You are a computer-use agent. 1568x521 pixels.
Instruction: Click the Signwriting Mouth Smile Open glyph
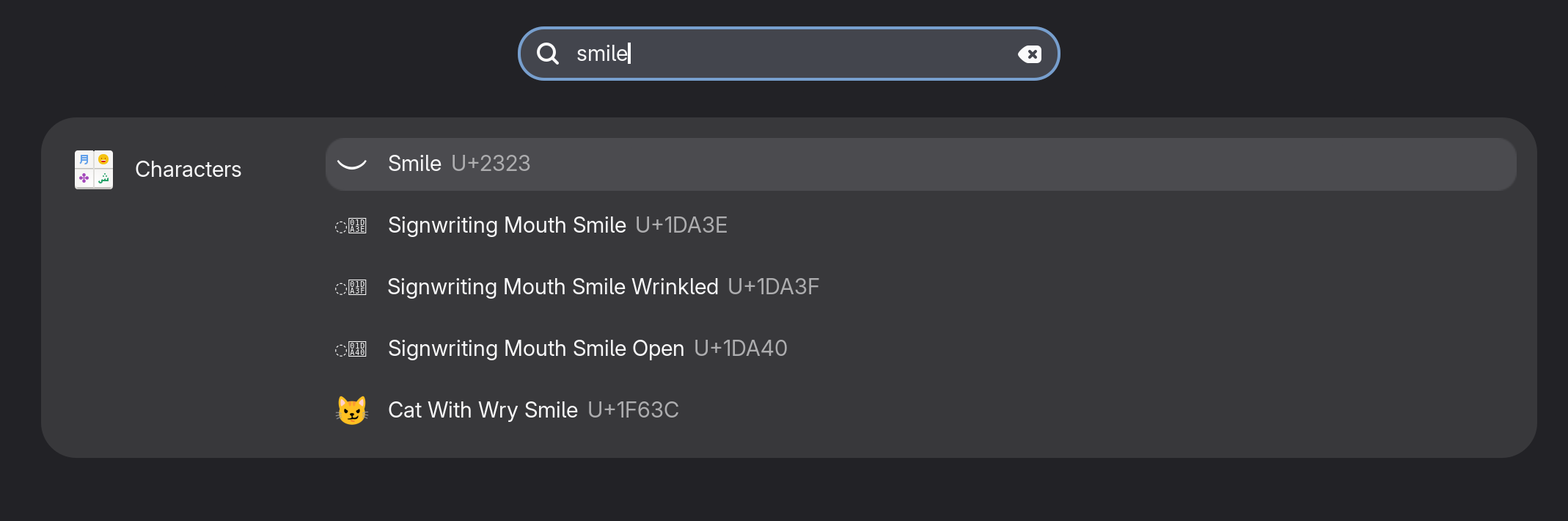click(351, 349)
